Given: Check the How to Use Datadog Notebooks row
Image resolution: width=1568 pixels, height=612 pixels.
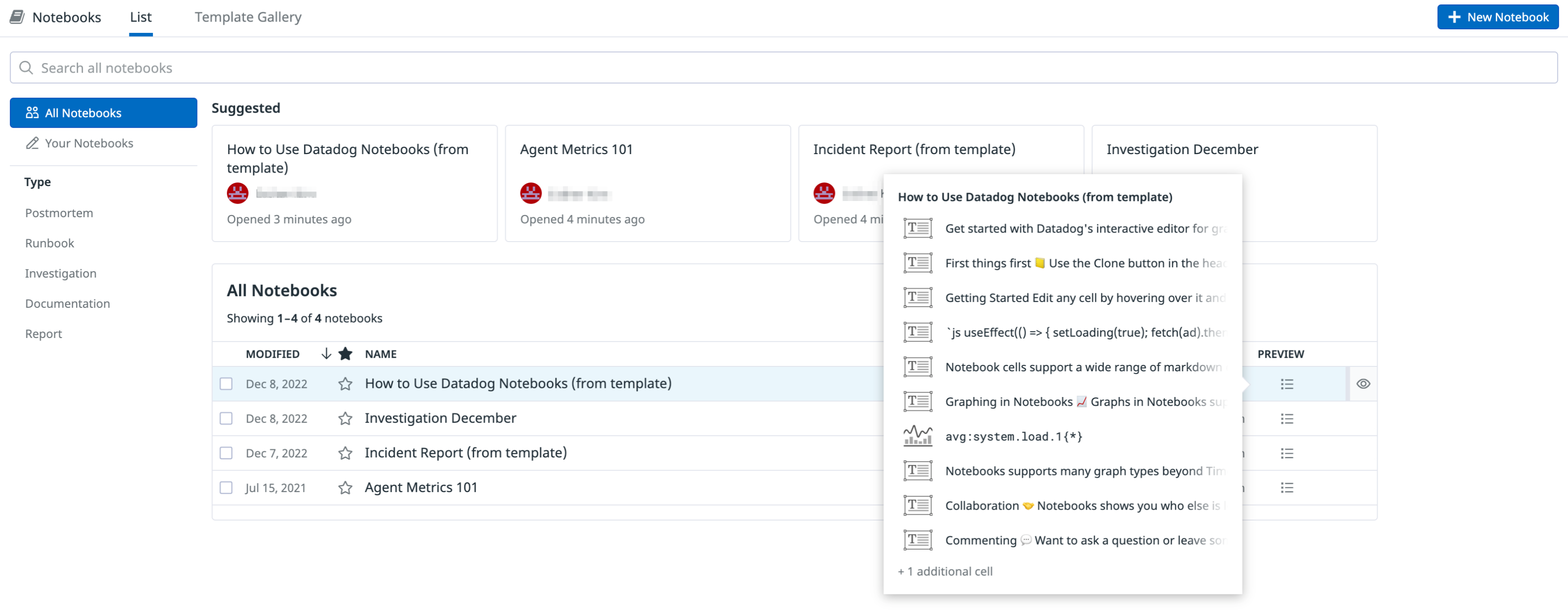Looking at the screenshot, I should [226, 384].
